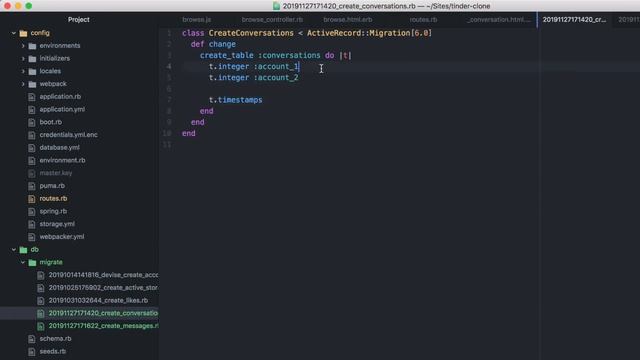Open 20191127171622_create_messages migration
The image size is (640, 360).
103,326
